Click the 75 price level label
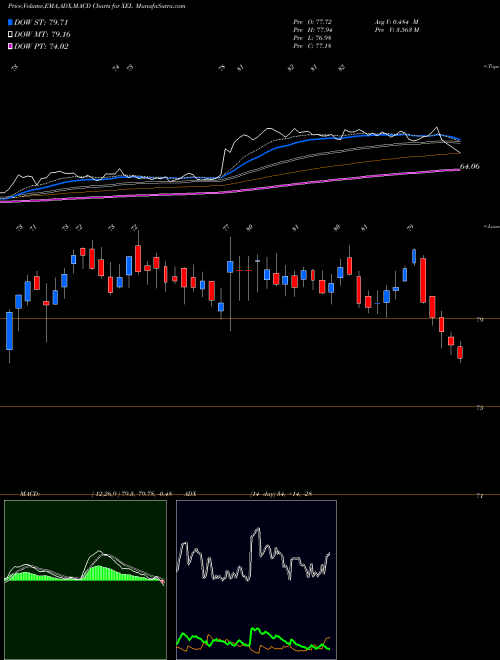The height and width of the screenshot is (660, 500). click(480, 408)
